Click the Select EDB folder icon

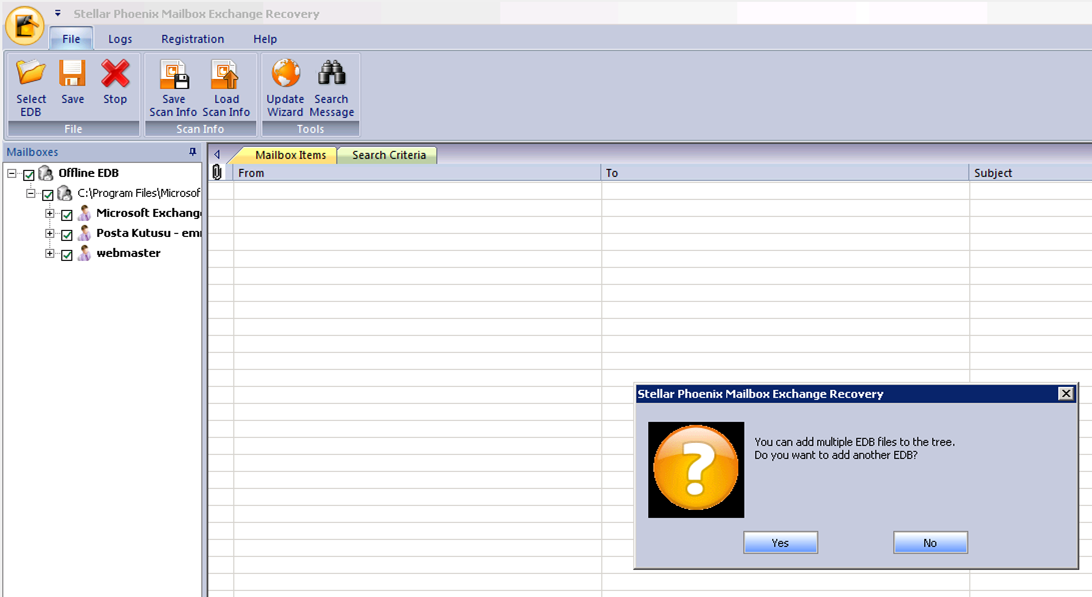(31, 72)
